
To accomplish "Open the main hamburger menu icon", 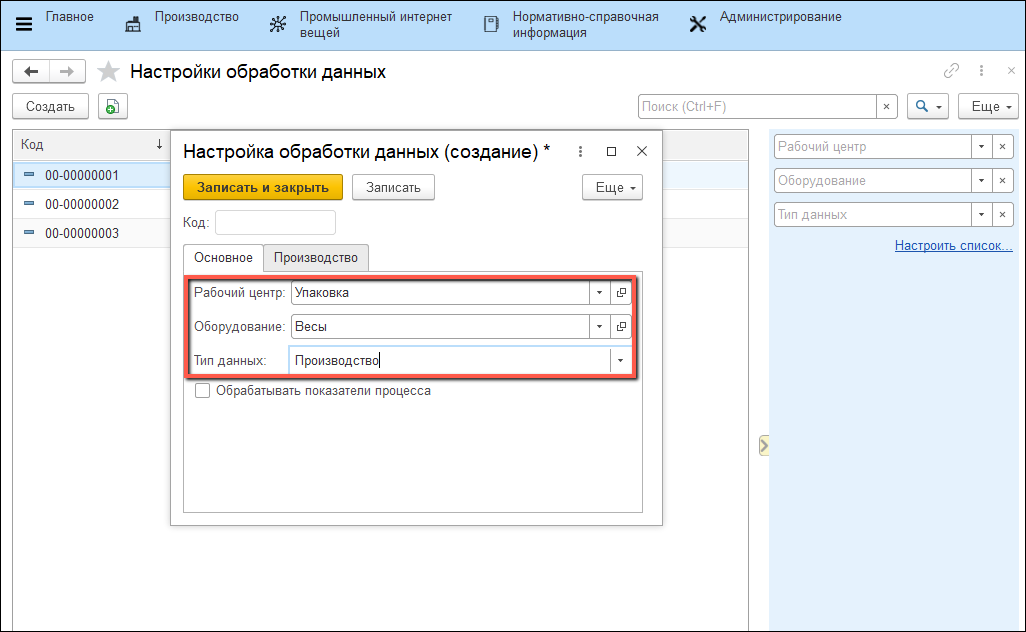I will pos(22,24).
